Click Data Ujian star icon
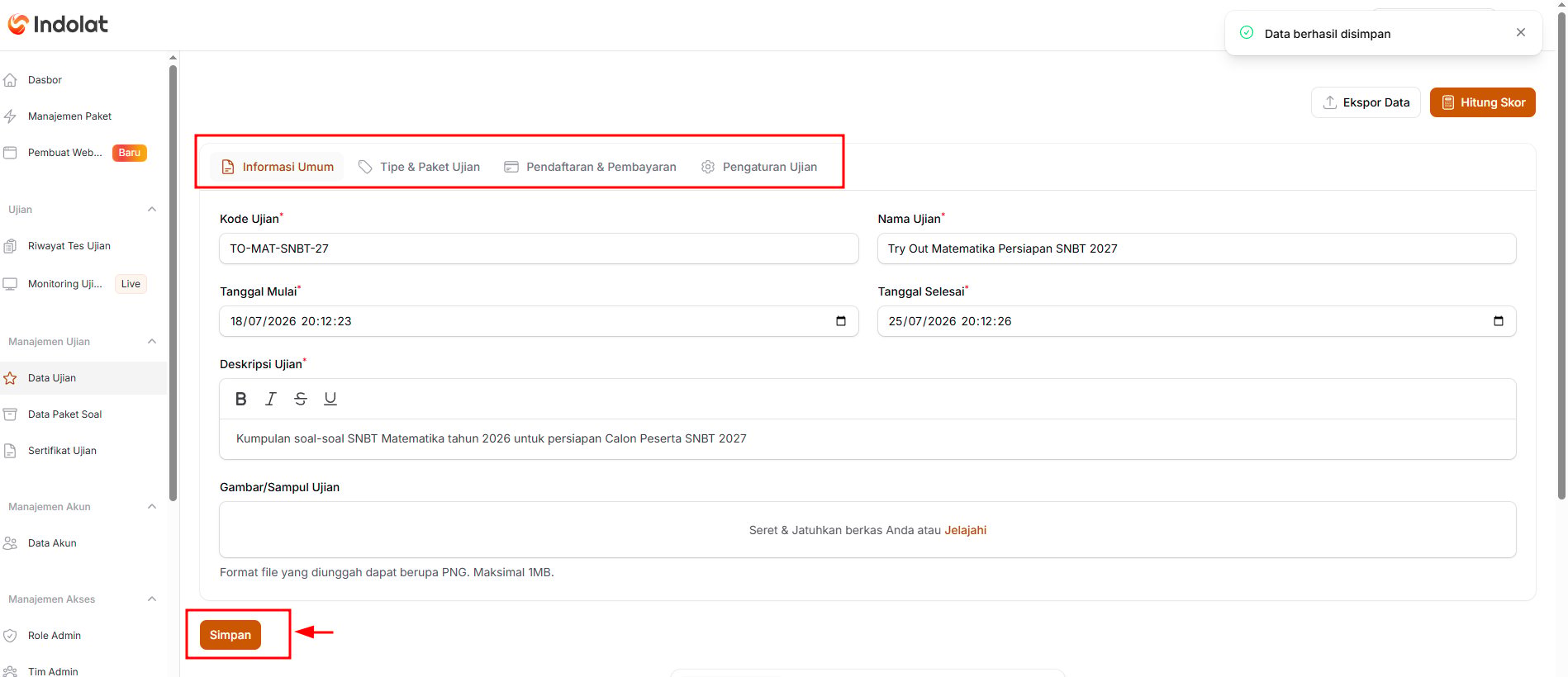Screen dimensions: 1568x677 (x=10, y=378)
